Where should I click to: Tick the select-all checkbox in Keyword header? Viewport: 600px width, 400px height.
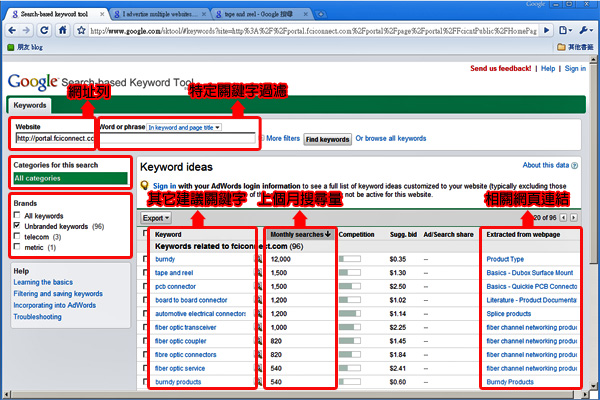pyautogui.click(x=145, y=233)
